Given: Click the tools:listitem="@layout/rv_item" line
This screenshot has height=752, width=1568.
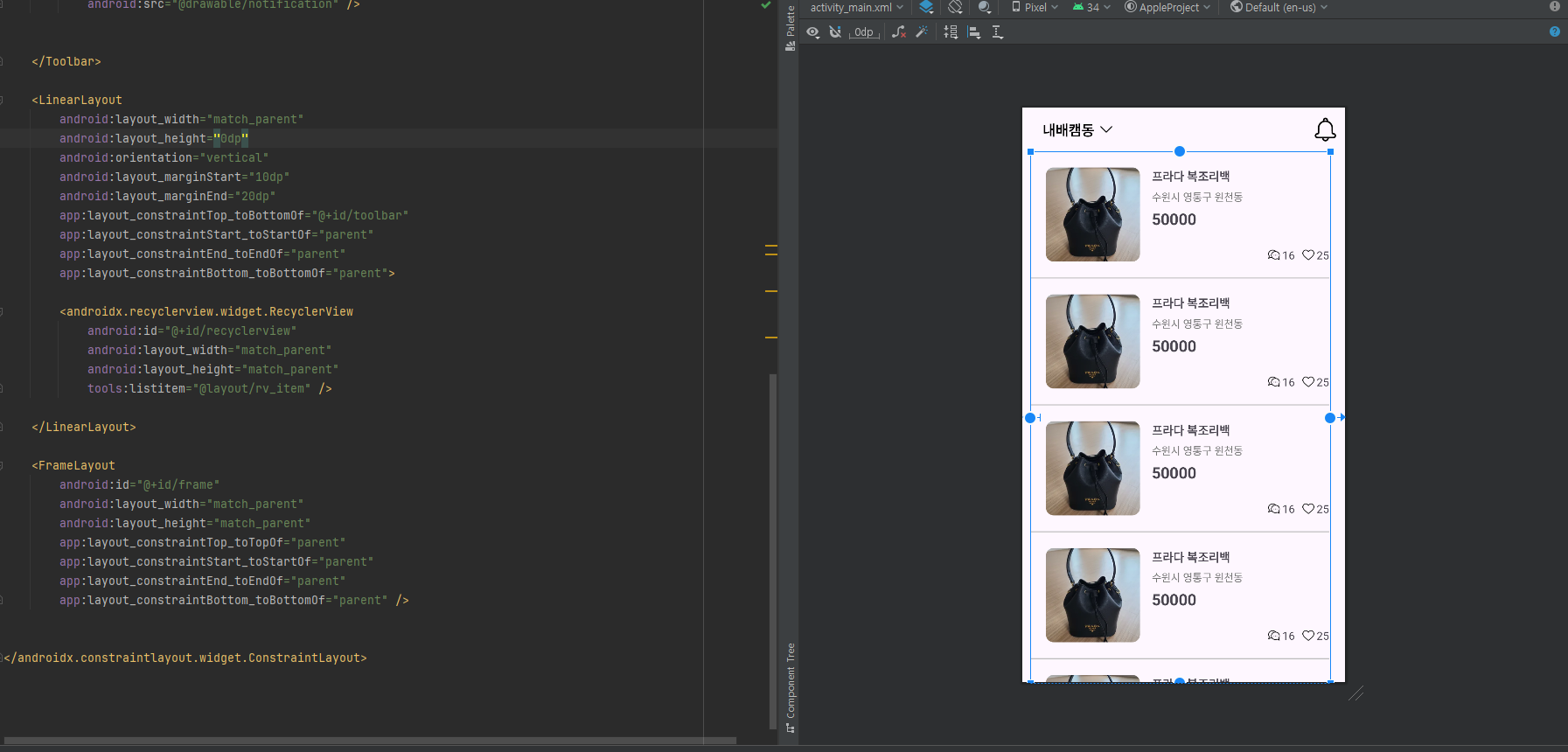Looking at the screenshot, I should pos(210,388).
